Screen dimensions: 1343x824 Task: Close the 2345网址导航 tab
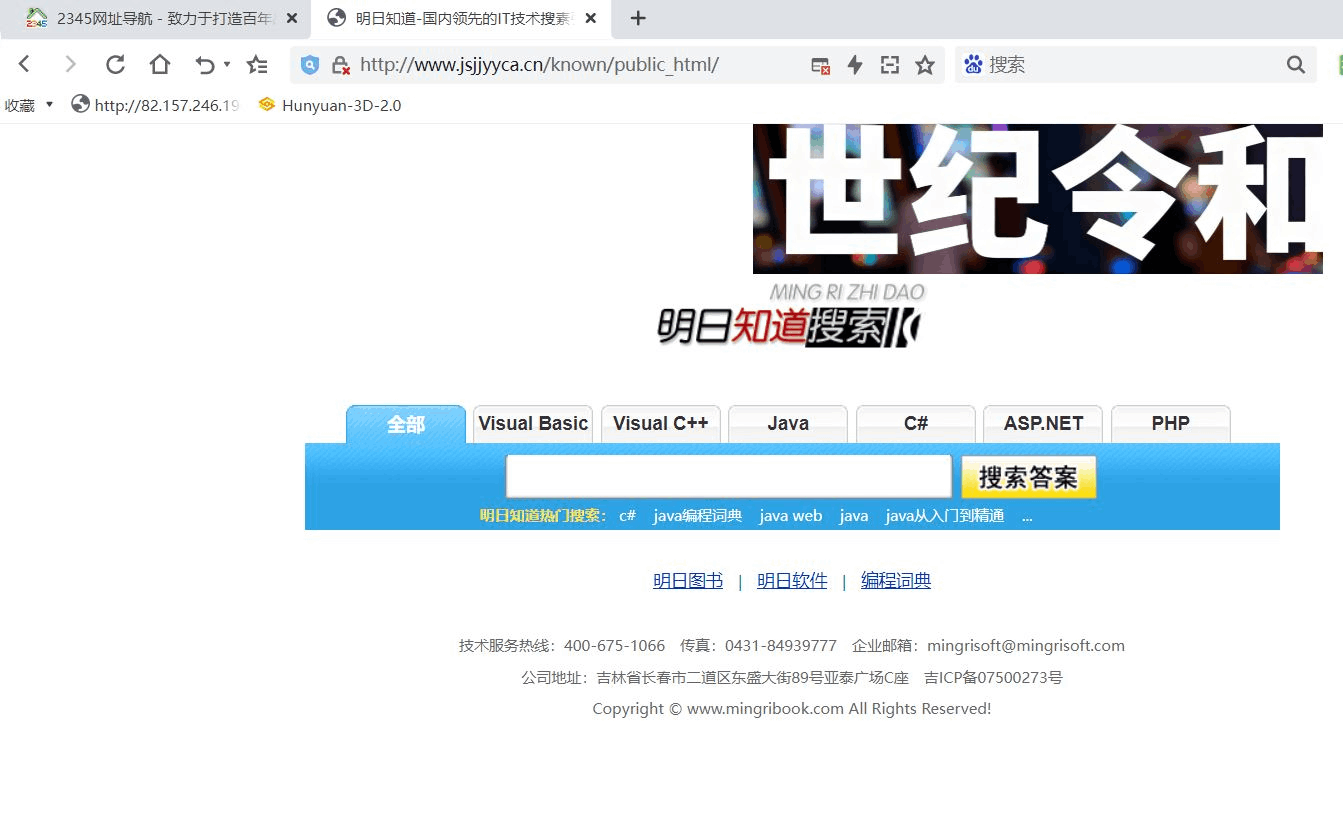[x=292, y=18]
